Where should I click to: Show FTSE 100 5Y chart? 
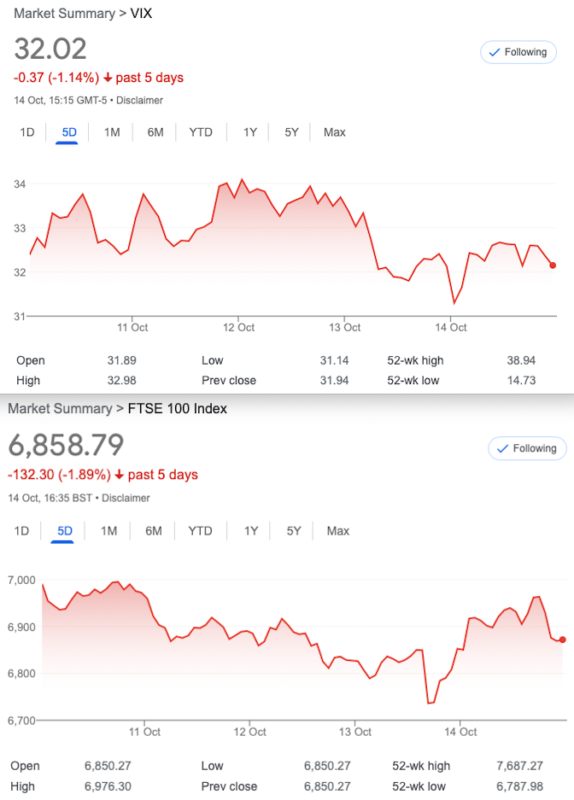[x=293, y=531]
